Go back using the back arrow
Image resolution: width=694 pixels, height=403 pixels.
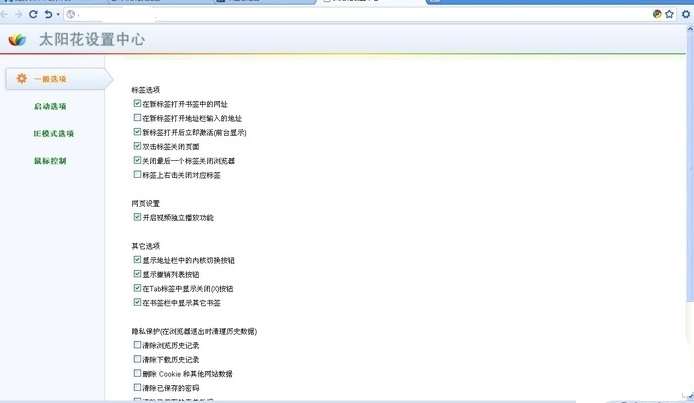4,14
